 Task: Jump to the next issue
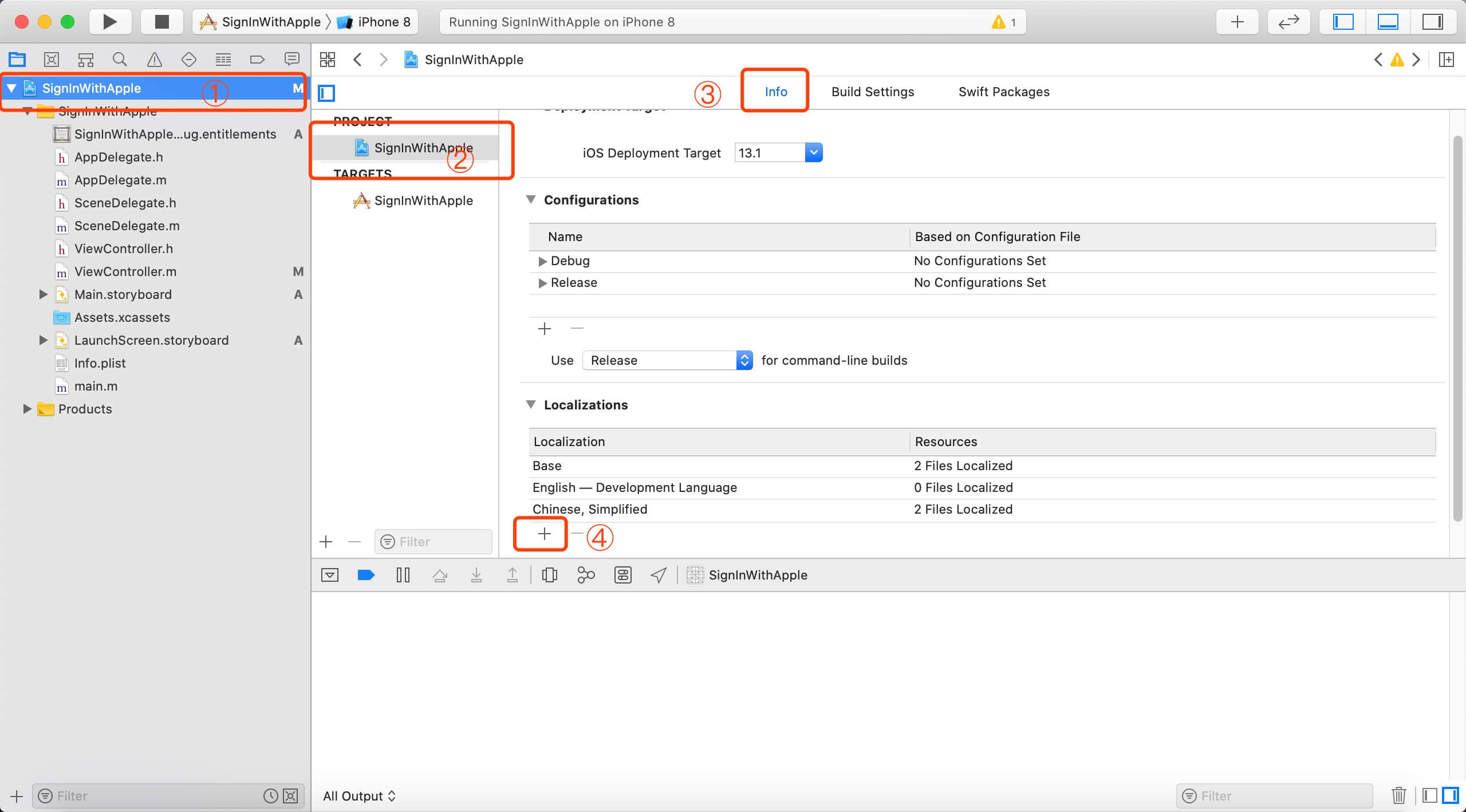click(1416, 60)
